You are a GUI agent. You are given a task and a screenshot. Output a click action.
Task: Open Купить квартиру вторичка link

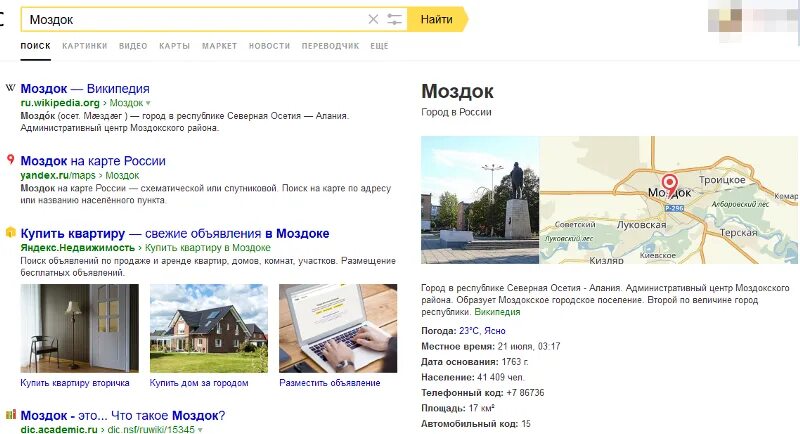75,383
